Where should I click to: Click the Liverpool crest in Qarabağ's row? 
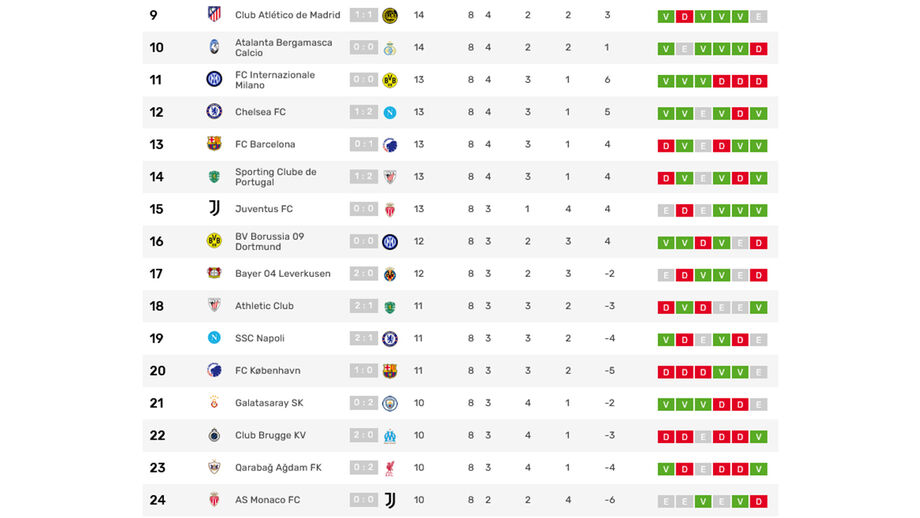coord(390,468)
